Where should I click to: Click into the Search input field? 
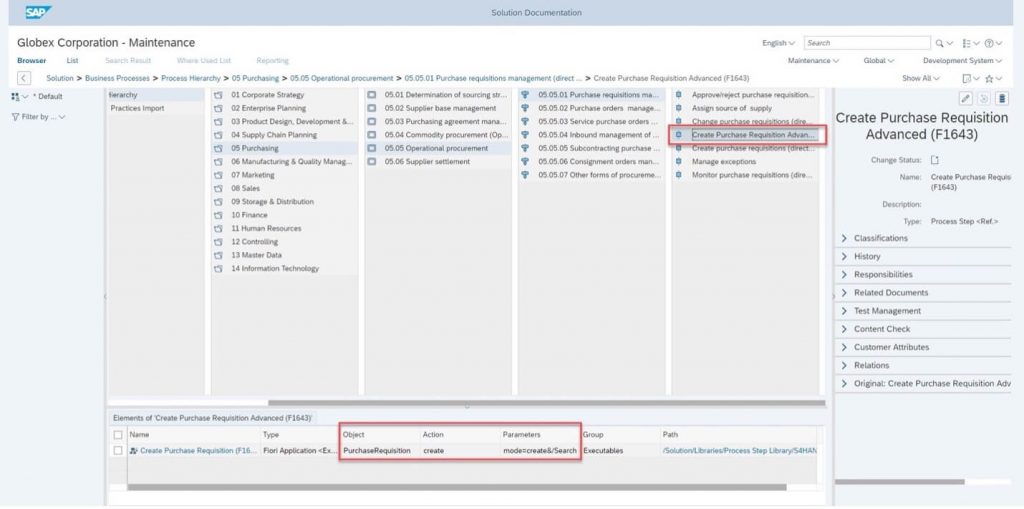click(867, 43)
